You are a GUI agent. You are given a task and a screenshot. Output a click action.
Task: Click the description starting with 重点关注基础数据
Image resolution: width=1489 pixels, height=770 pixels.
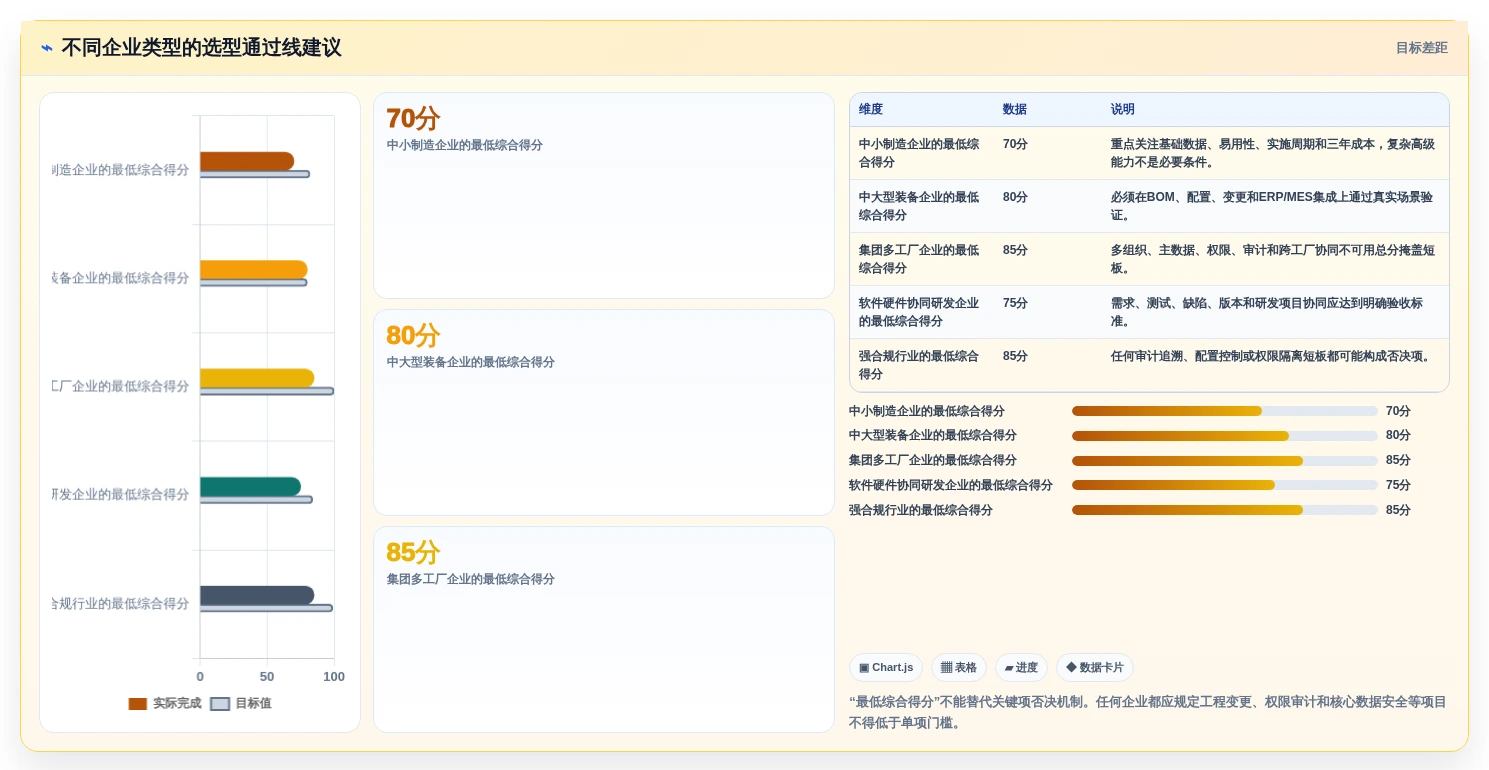[1273, 153]
